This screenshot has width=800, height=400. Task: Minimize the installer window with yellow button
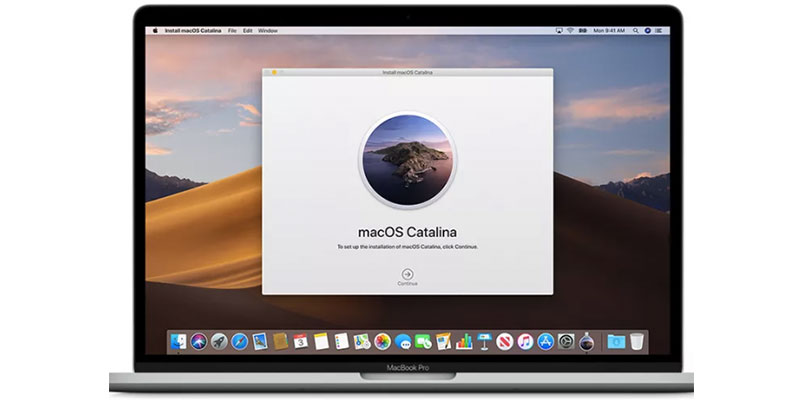coord(274,73)
